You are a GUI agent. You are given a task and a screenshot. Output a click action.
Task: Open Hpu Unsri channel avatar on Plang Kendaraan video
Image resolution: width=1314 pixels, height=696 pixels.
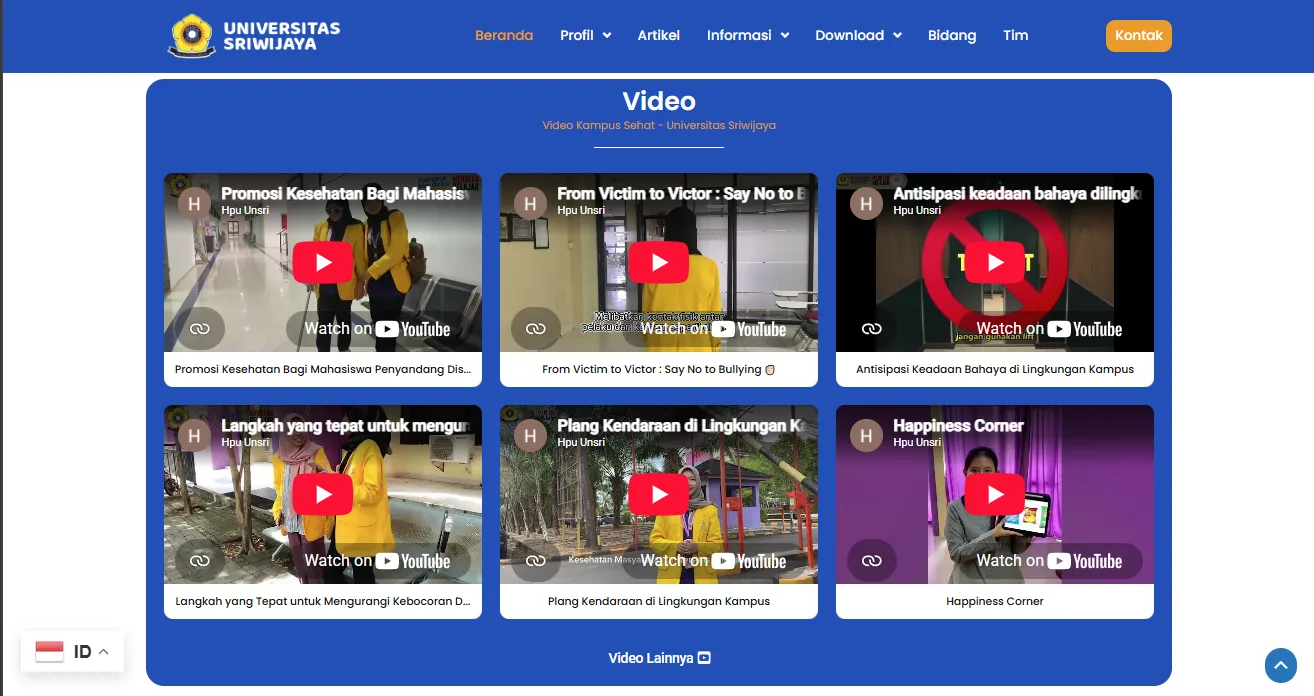(x=530, y=435)
